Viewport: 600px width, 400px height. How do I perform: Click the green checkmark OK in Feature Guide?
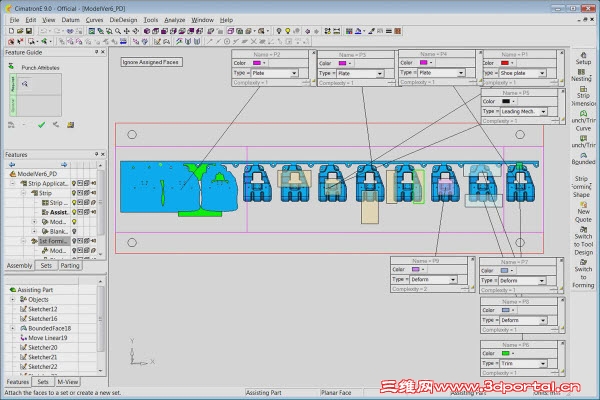click(x=41, y=124)
